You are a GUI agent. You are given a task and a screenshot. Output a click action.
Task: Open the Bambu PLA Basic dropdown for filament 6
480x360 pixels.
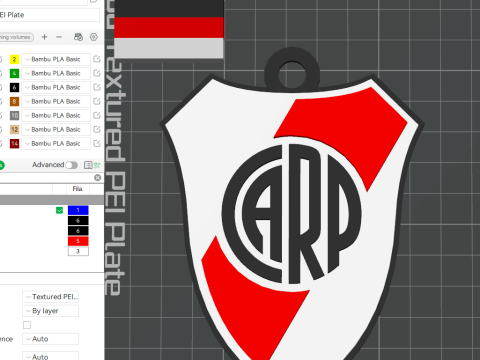56,87
